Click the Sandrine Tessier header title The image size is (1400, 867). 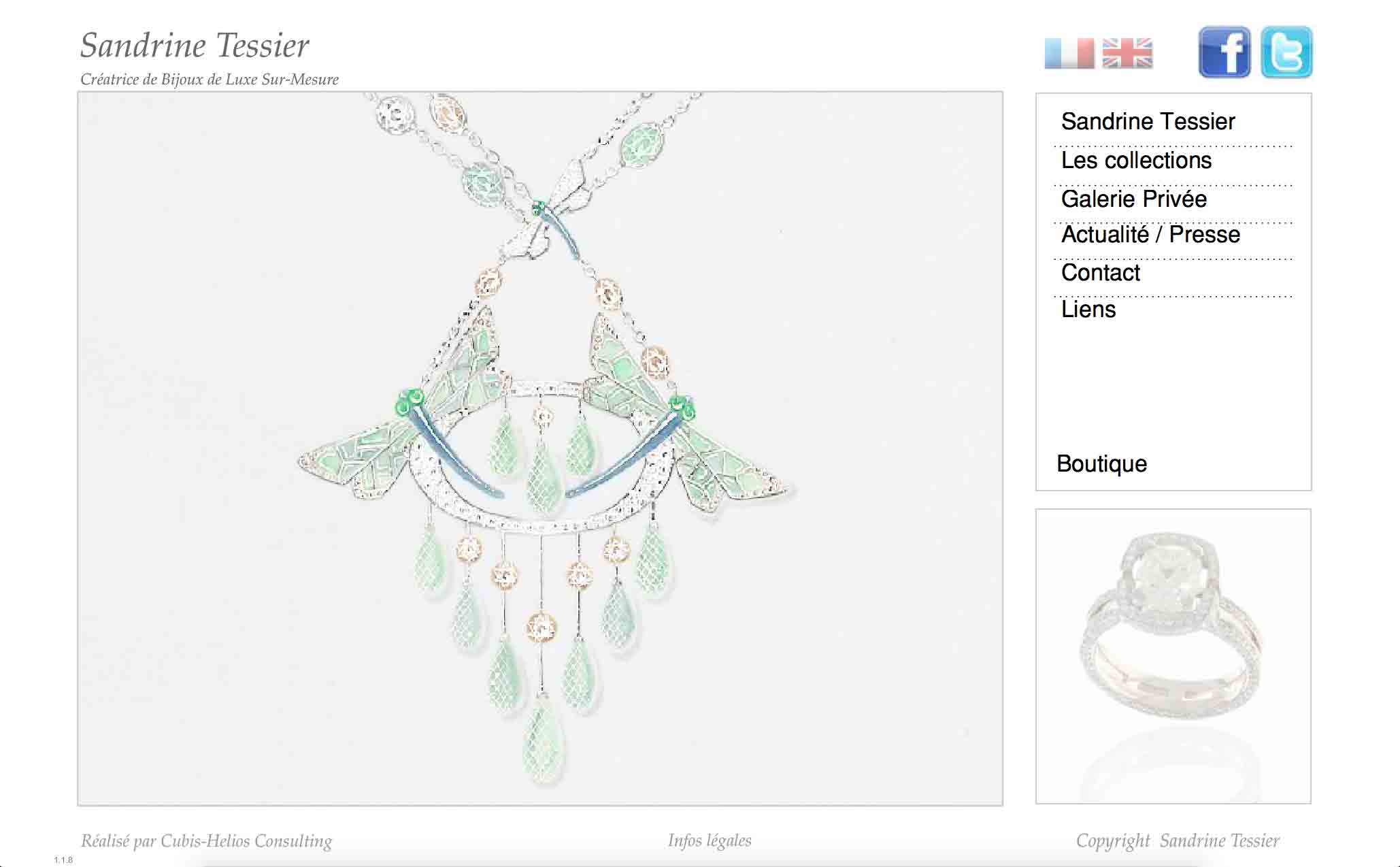tap(195, 45)
